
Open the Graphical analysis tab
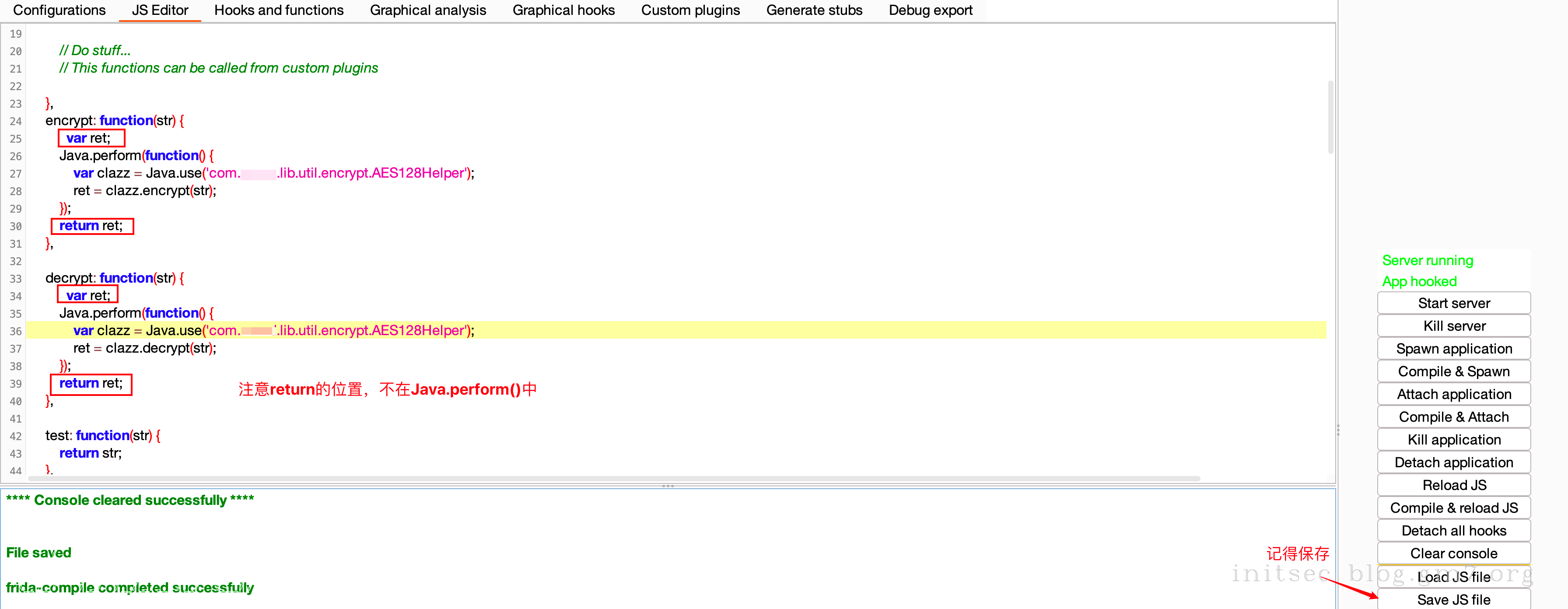coord(428,10)
